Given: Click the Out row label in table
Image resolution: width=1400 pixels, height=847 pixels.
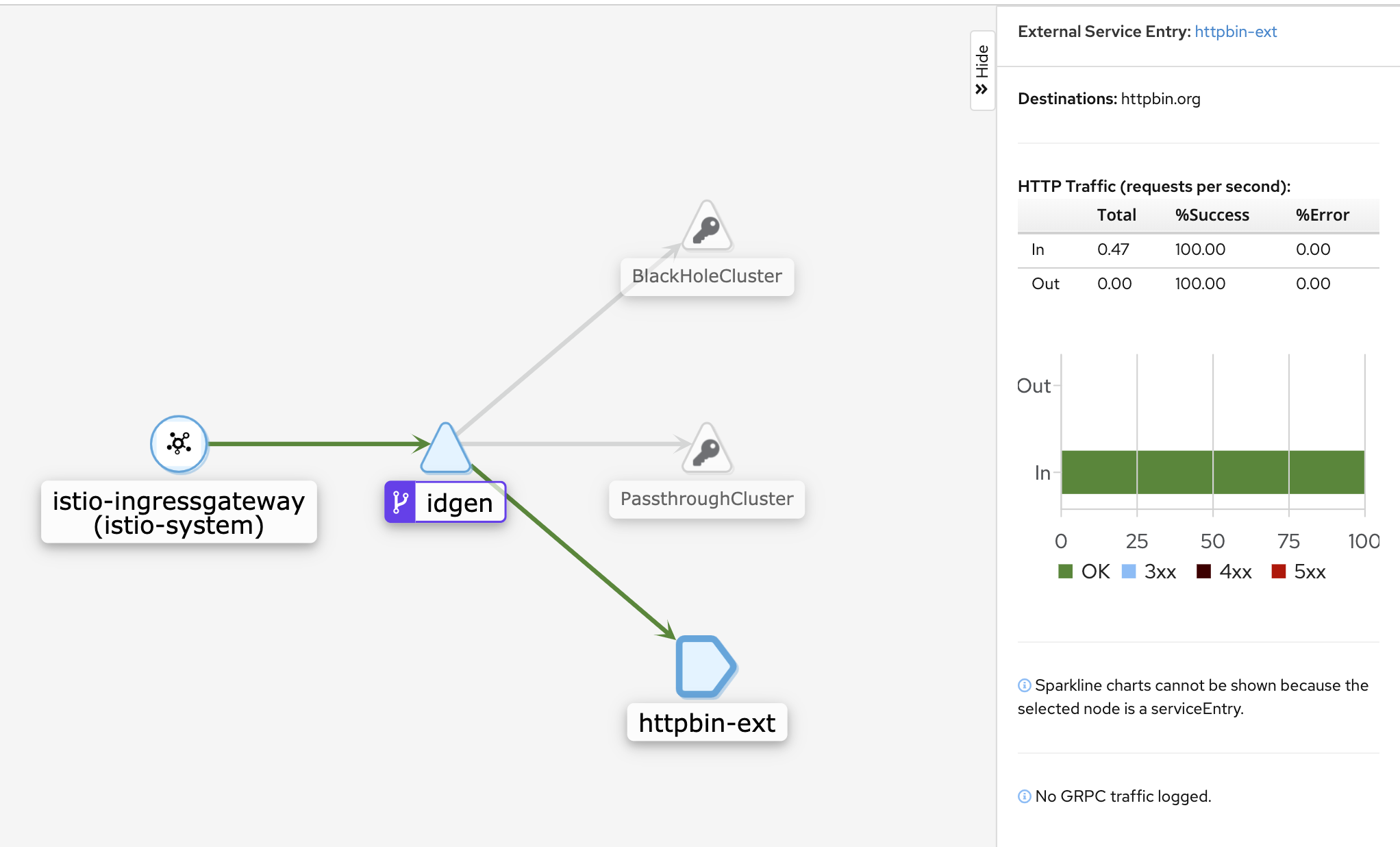Looking at the screenshot, I should (x=1045, y=284).
